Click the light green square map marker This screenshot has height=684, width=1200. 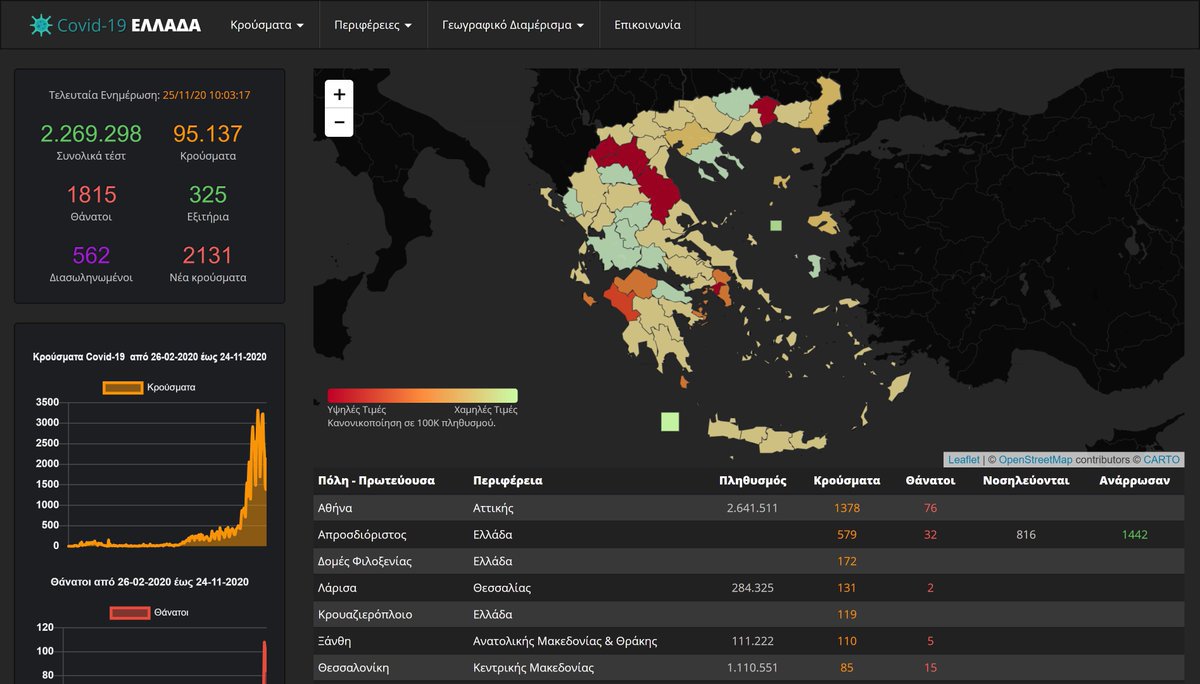click(670, 422)
